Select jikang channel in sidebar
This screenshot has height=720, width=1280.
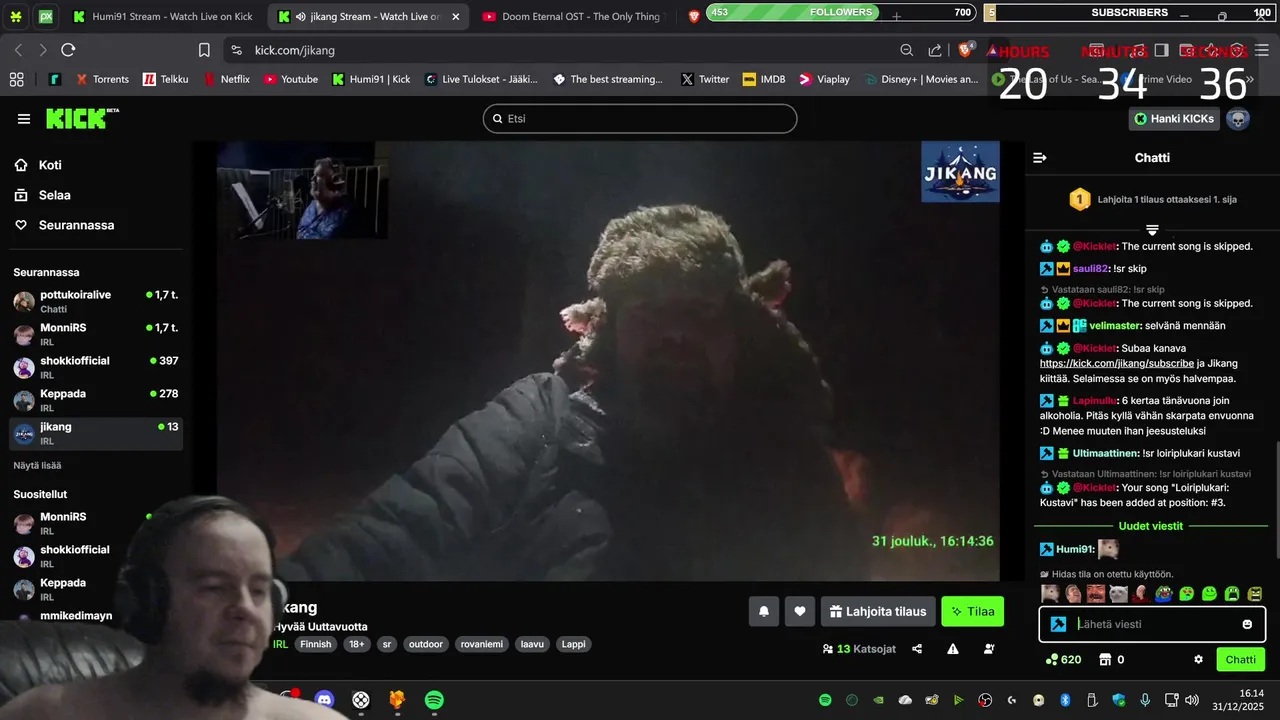point(96,433)
